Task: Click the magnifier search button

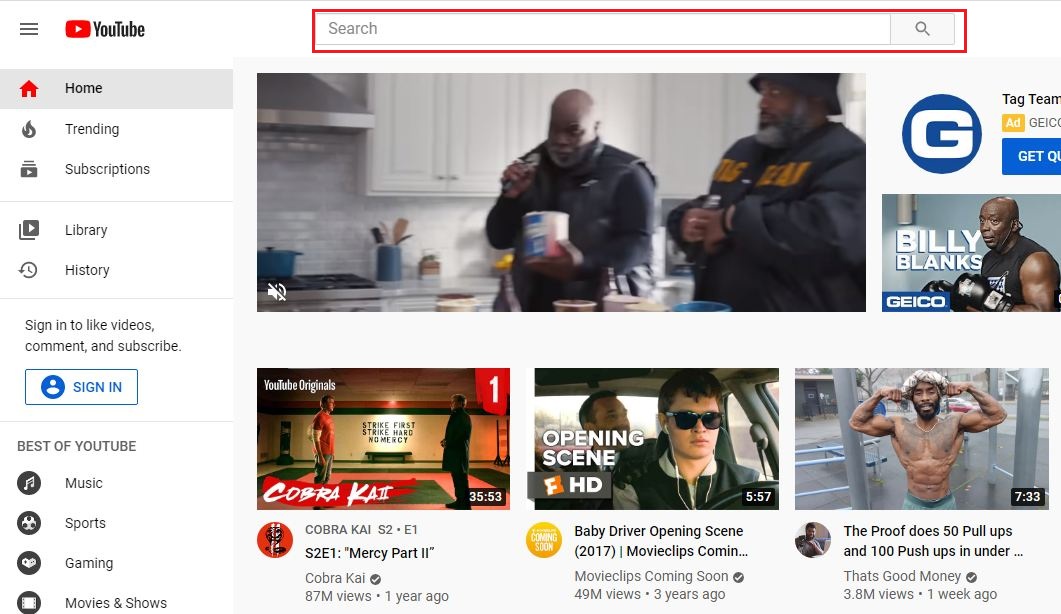Action: click(922, 28)
